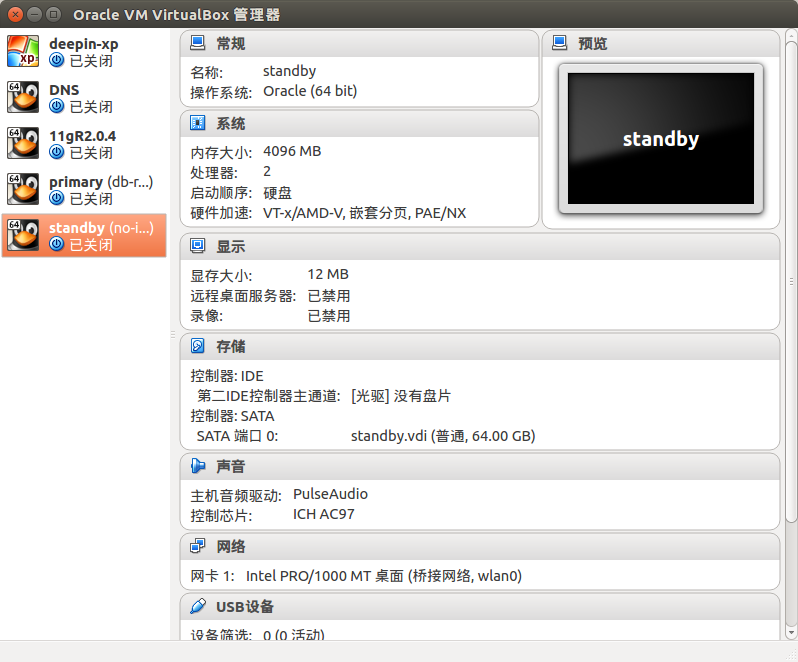Screen dimensions: 798x662
Task: Click scrollbar up arrow at top right
Action: pos(791,36)
